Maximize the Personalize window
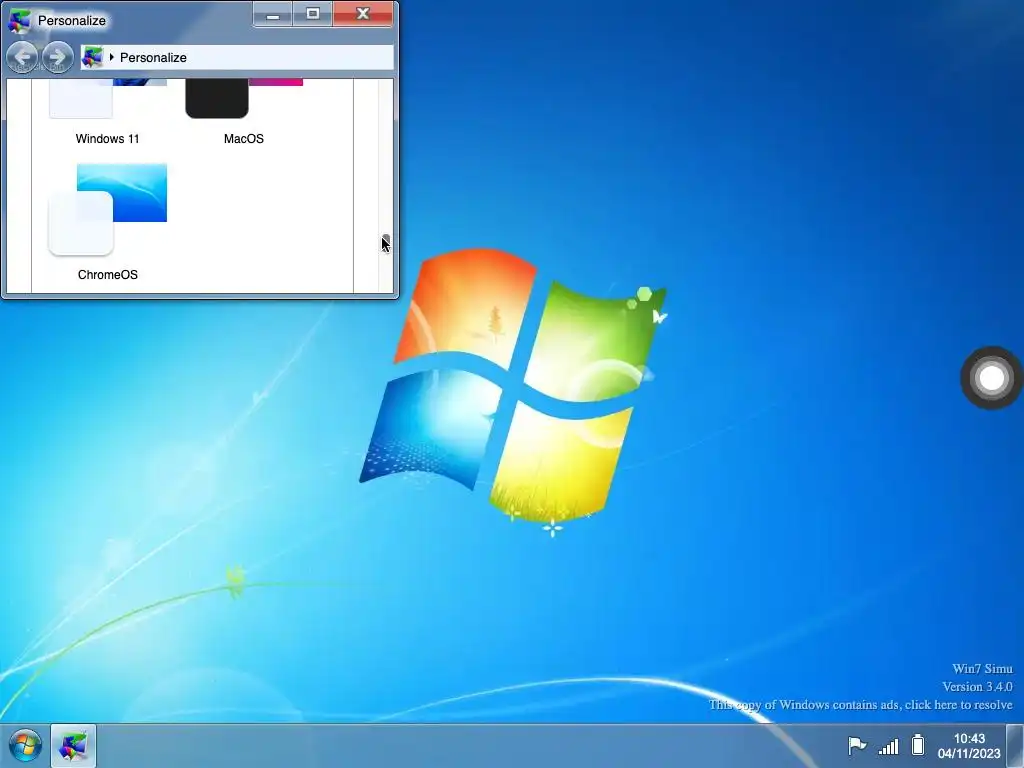1024x768 pixels. (313, 14)
